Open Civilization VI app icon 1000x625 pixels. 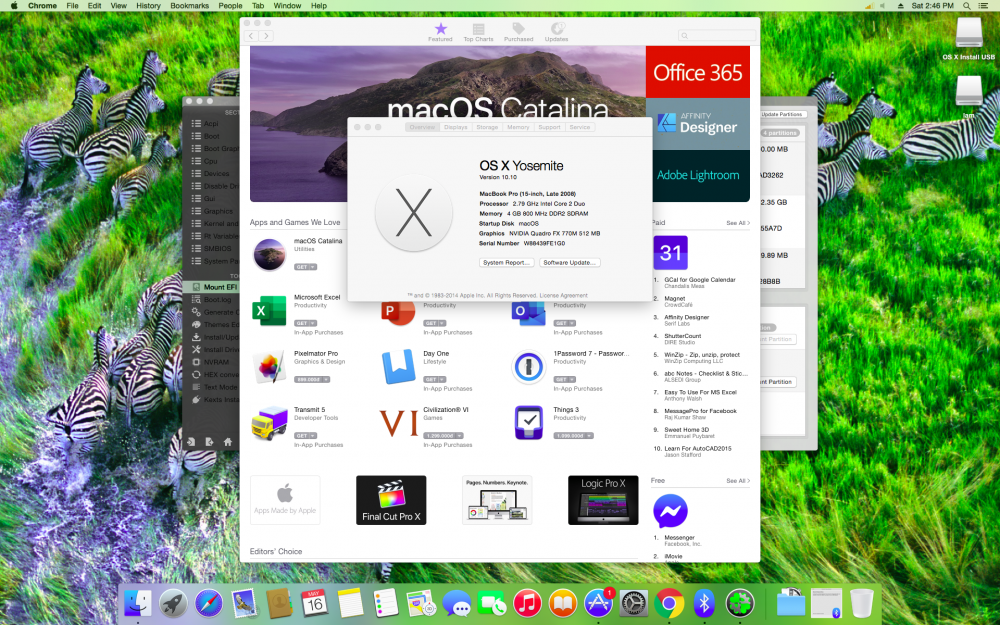pos(399,423)
